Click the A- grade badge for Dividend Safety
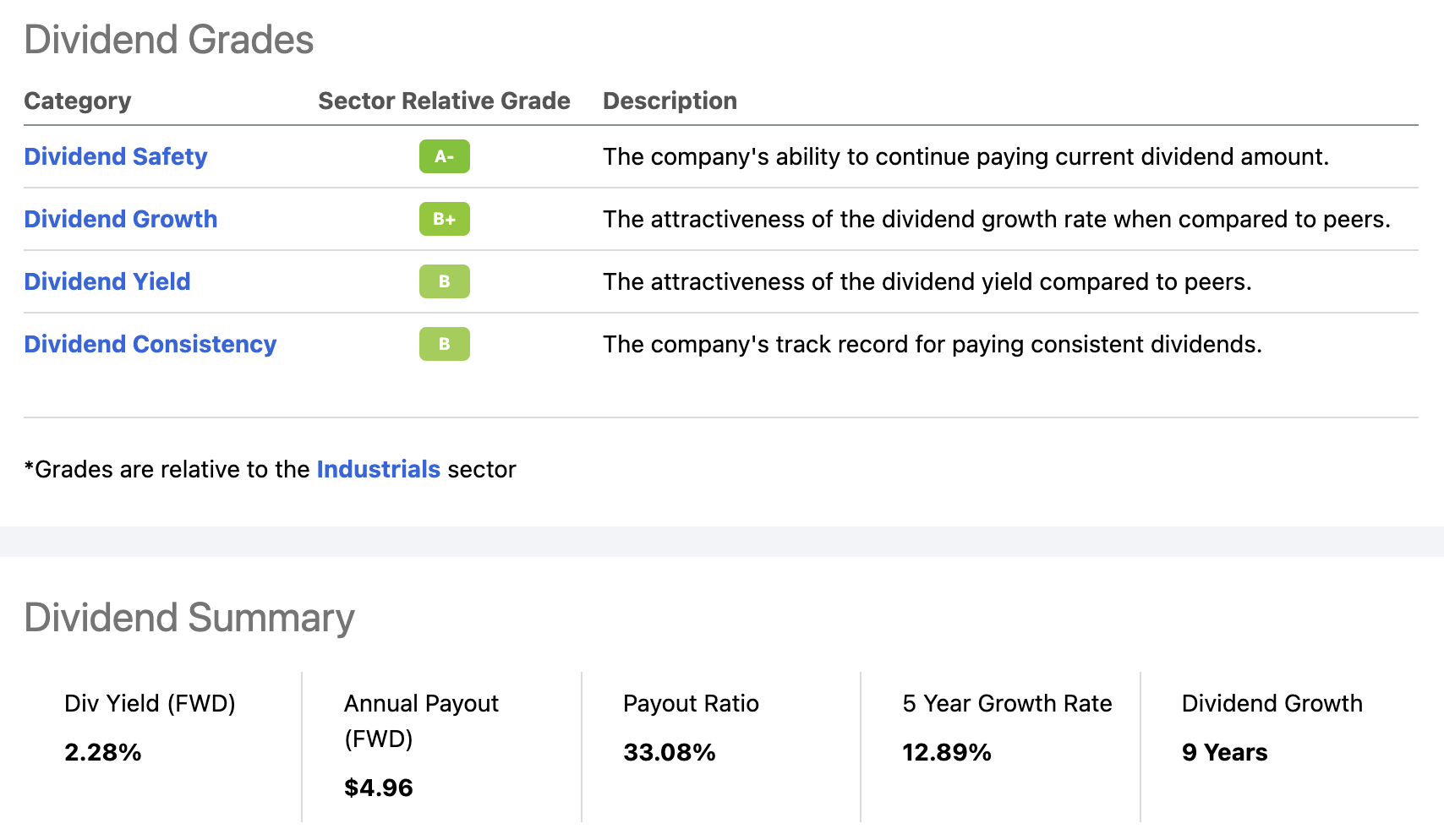This screenshot has height=840, width=1444. click(x=444, y=156)
